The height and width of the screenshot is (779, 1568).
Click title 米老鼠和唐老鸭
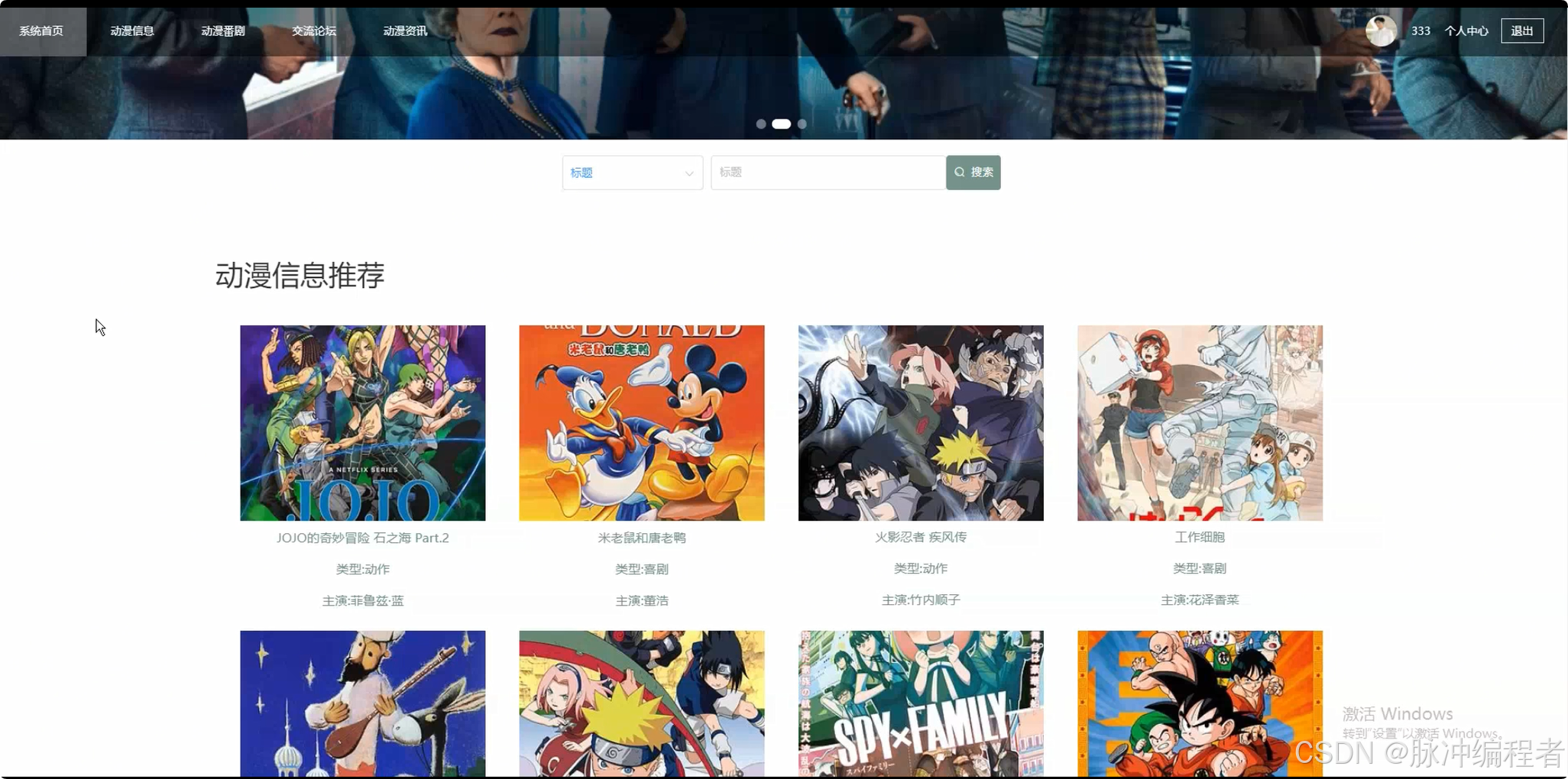pos(642,538)
